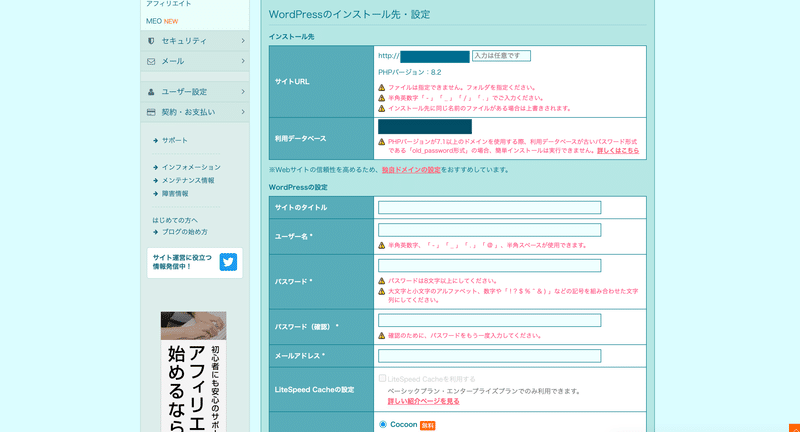
Task: Open the アフィリエイト sidebar item
Action: pyautogui.click(x=168, y=4)
